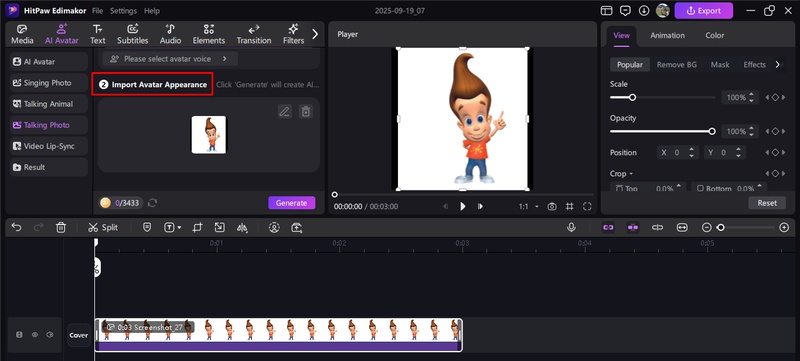Toggle track visibility eye icon
800x361 pixels.
pos(35,335)
